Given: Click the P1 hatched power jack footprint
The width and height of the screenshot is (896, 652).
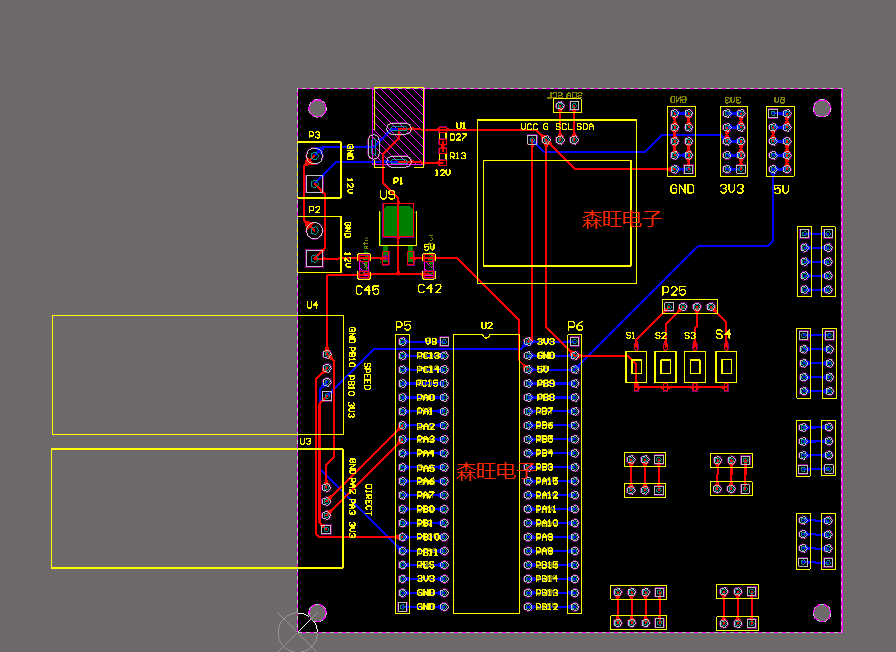Looking at the screenshot, I should (399, 126).
